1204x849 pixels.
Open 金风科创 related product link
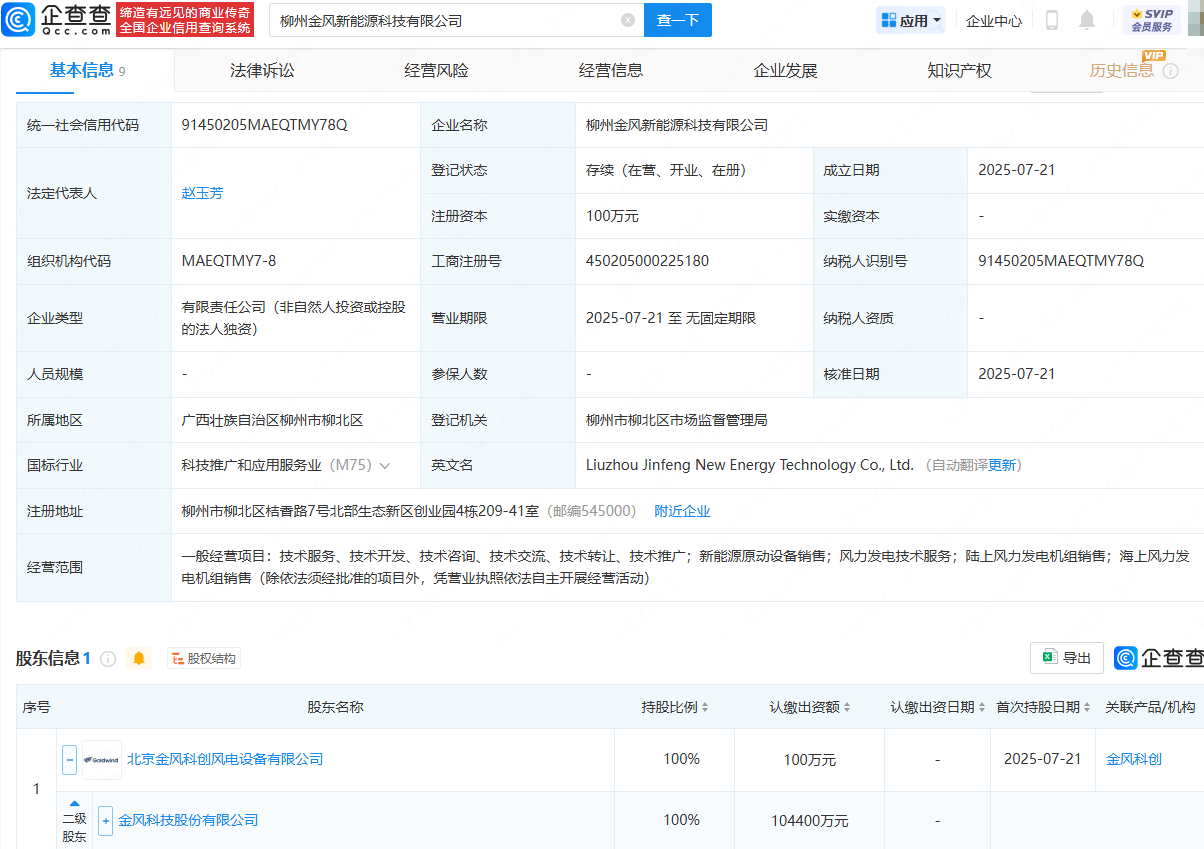[1134, 759]
